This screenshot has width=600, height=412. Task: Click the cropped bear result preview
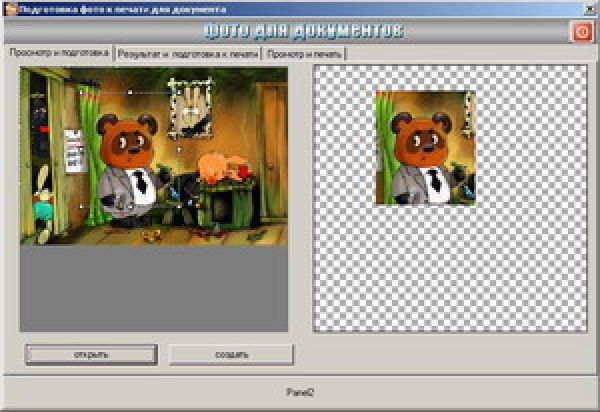pos(426,148)
